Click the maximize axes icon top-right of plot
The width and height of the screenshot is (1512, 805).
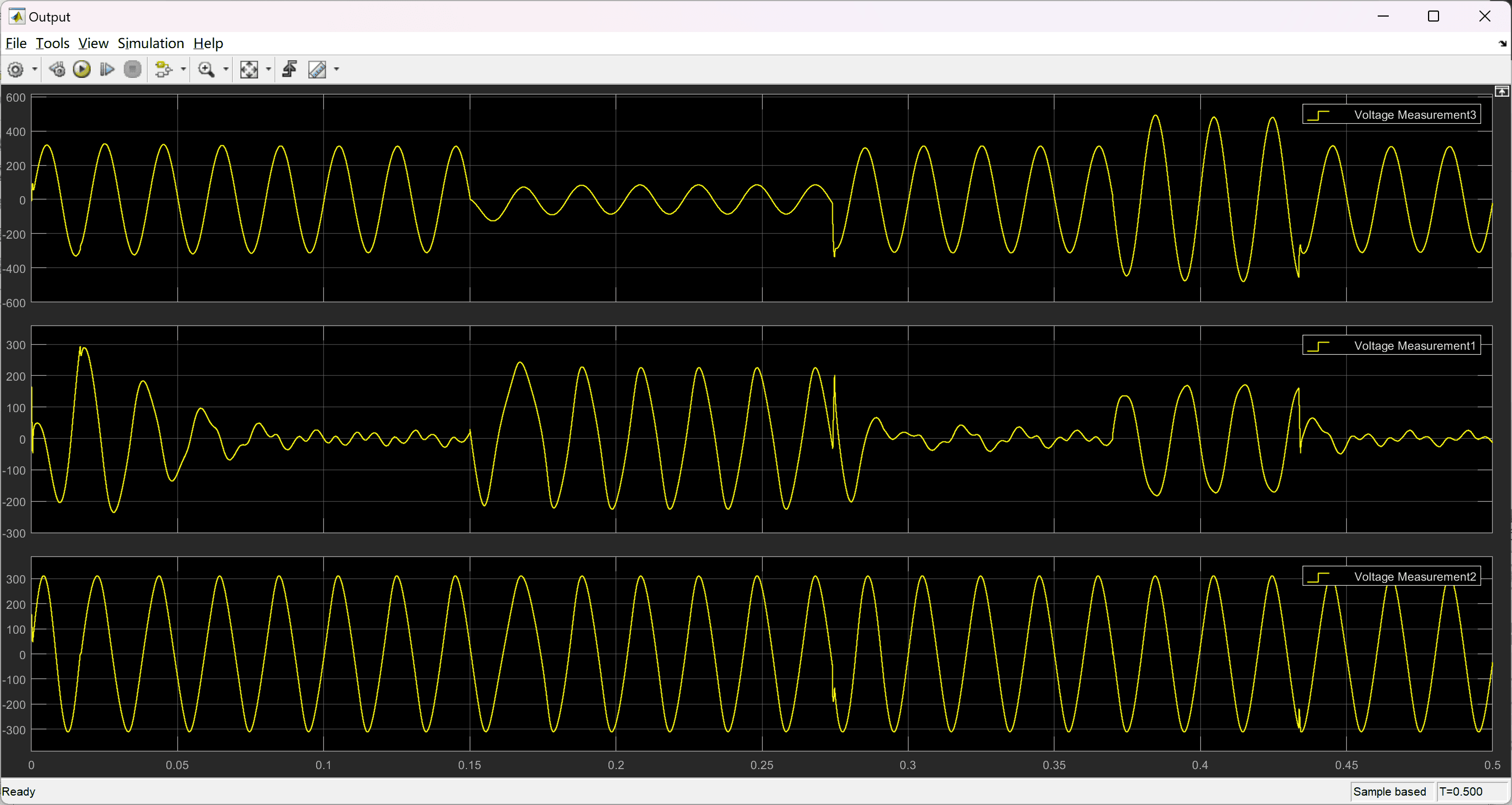click(x=1502, y=92)
